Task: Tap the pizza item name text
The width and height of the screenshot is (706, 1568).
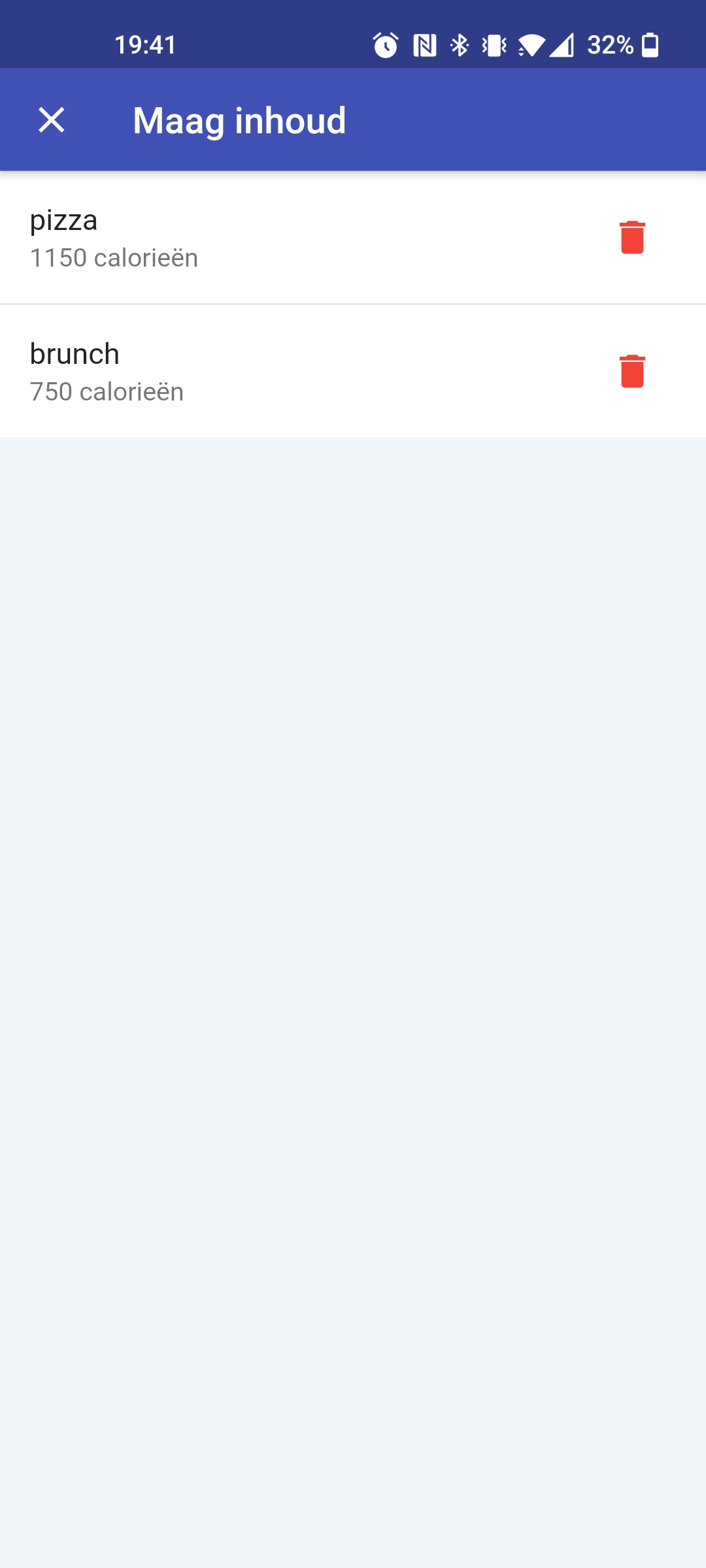Action: 63,221
